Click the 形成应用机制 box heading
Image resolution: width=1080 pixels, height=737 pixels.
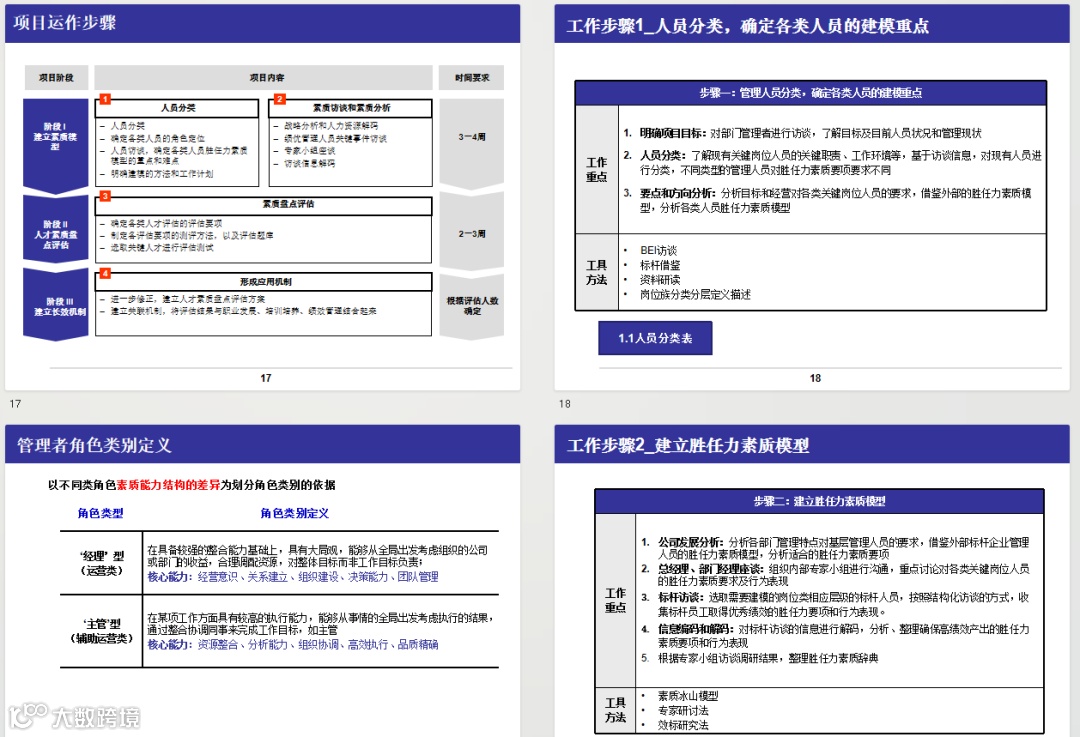264,282
